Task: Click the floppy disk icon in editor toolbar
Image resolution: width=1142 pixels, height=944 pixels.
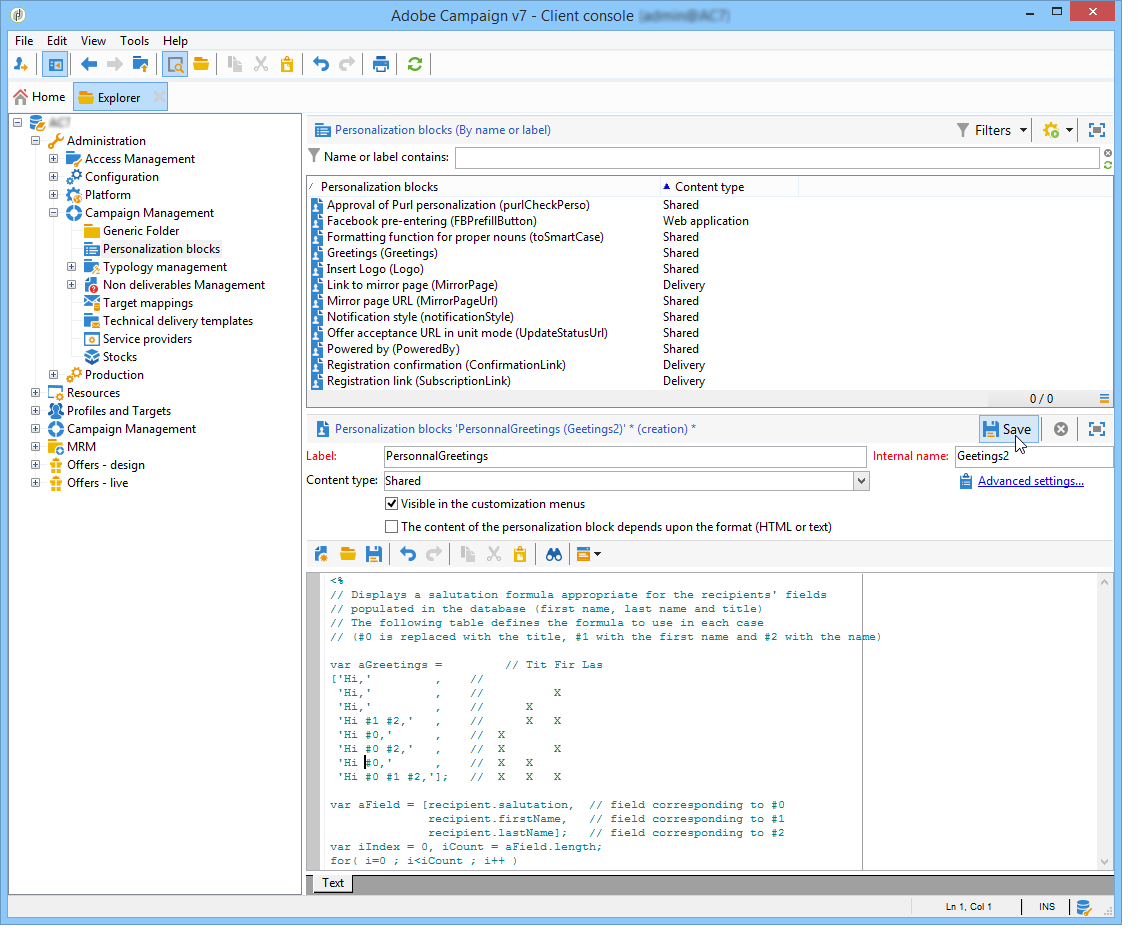Action: pos(373,554)
